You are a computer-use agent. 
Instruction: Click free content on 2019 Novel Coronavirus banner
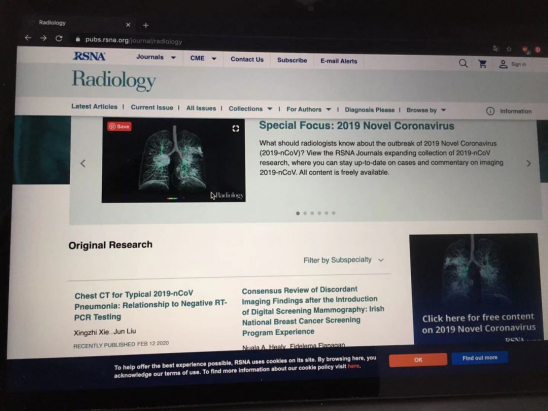point(475,288)
